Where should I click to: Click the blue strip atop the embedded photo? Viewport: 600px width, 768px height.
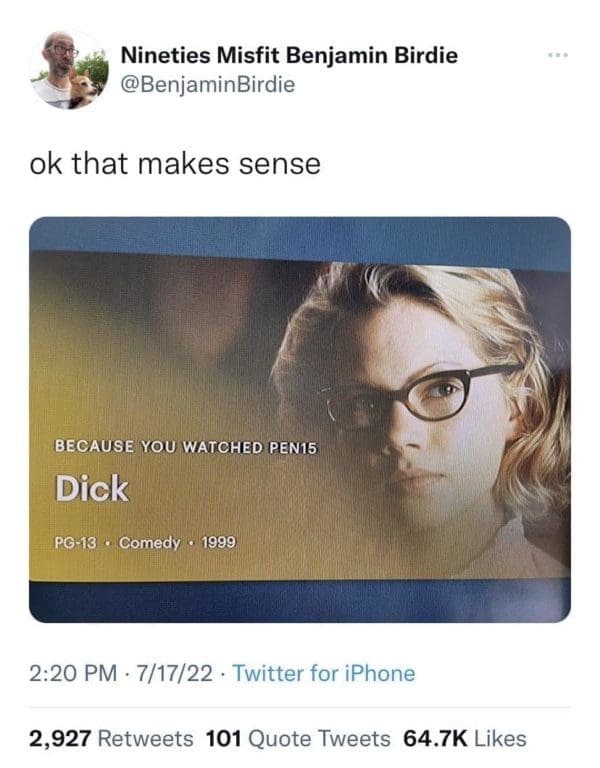[300, 234]
